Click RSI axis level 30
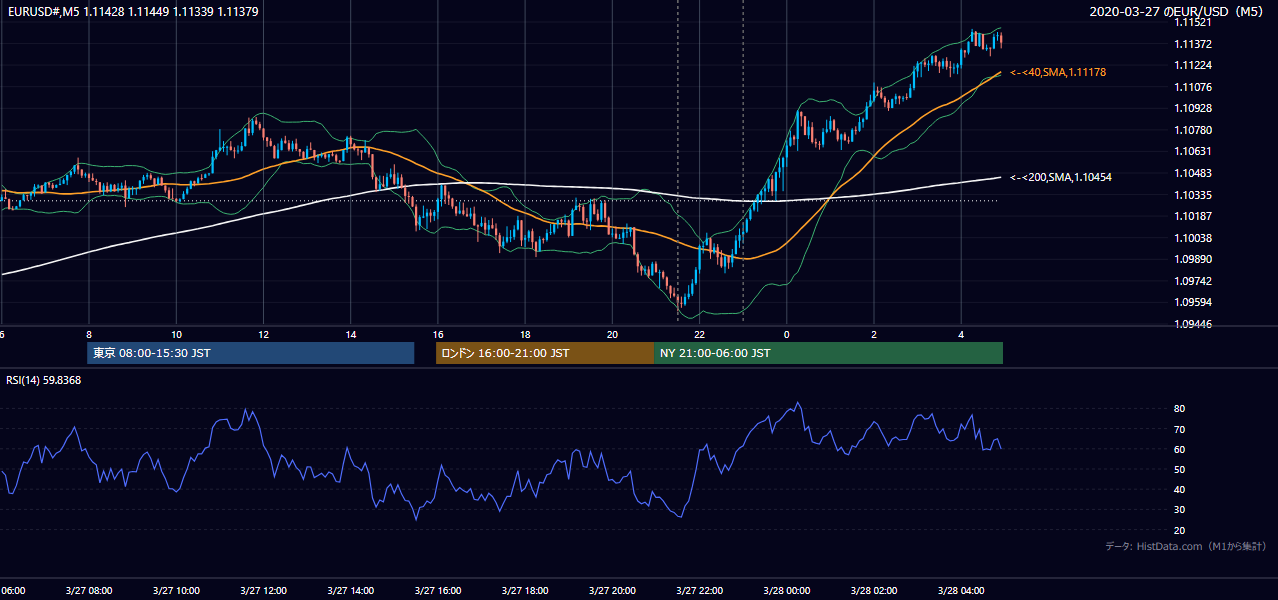The height and width of the screenshot is (600, 1278). coord(1179,509)
